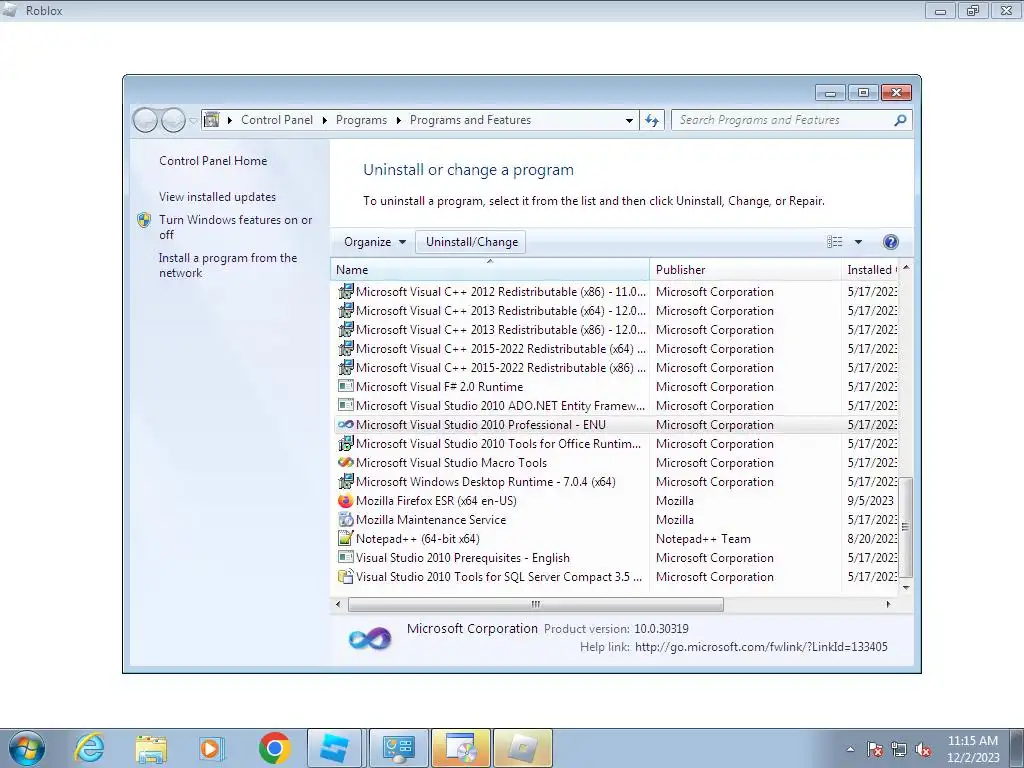Click the scroll down arrow of program list
Image resolution: width=1024 pixels, height=768 pixels.
(906, 587)
